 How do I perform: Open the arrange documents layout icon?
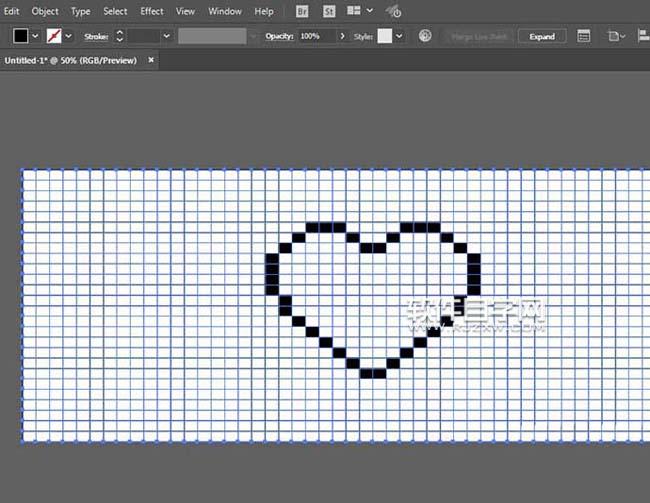(x=354, y=12)
